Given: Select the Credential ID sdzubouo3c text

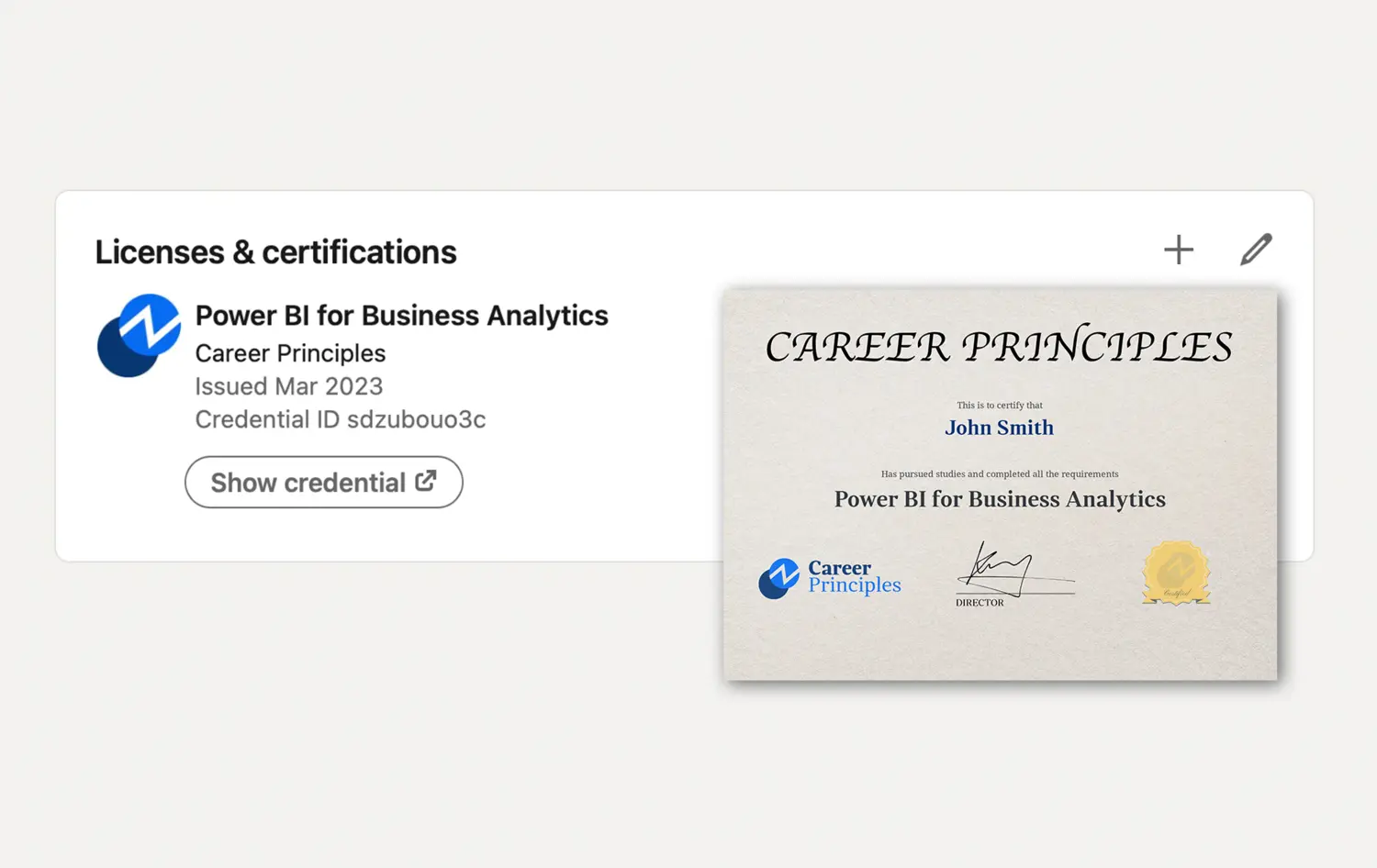Looking at the screenshot, I should 340,419.
